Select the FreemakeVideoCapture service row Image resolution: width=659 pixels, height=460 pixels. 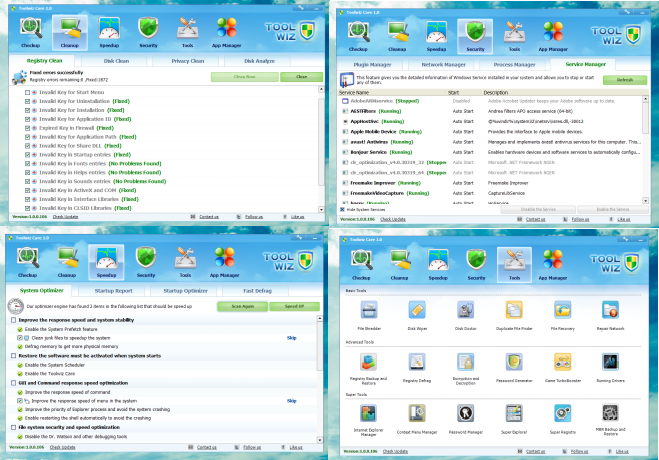pos(490,193)
